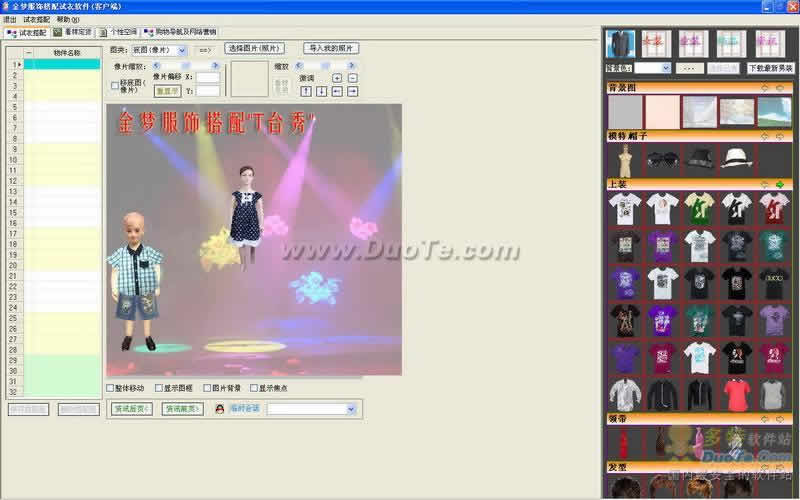Switch to the 购物导航及网络营销 tab

(x=180, y=32)
